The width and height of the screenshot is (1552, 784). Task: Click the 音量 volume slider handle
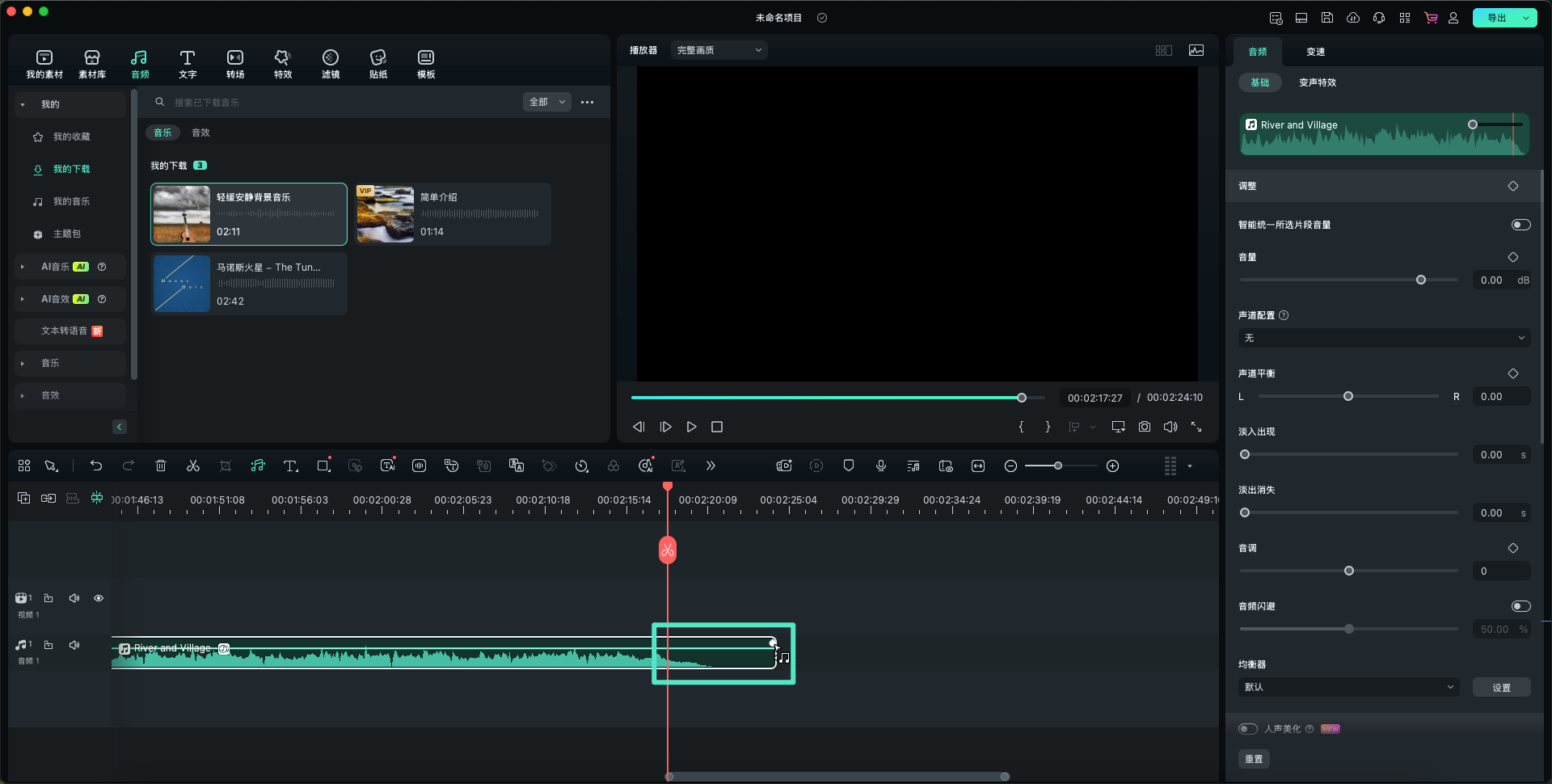click(x=1420, y=280)
